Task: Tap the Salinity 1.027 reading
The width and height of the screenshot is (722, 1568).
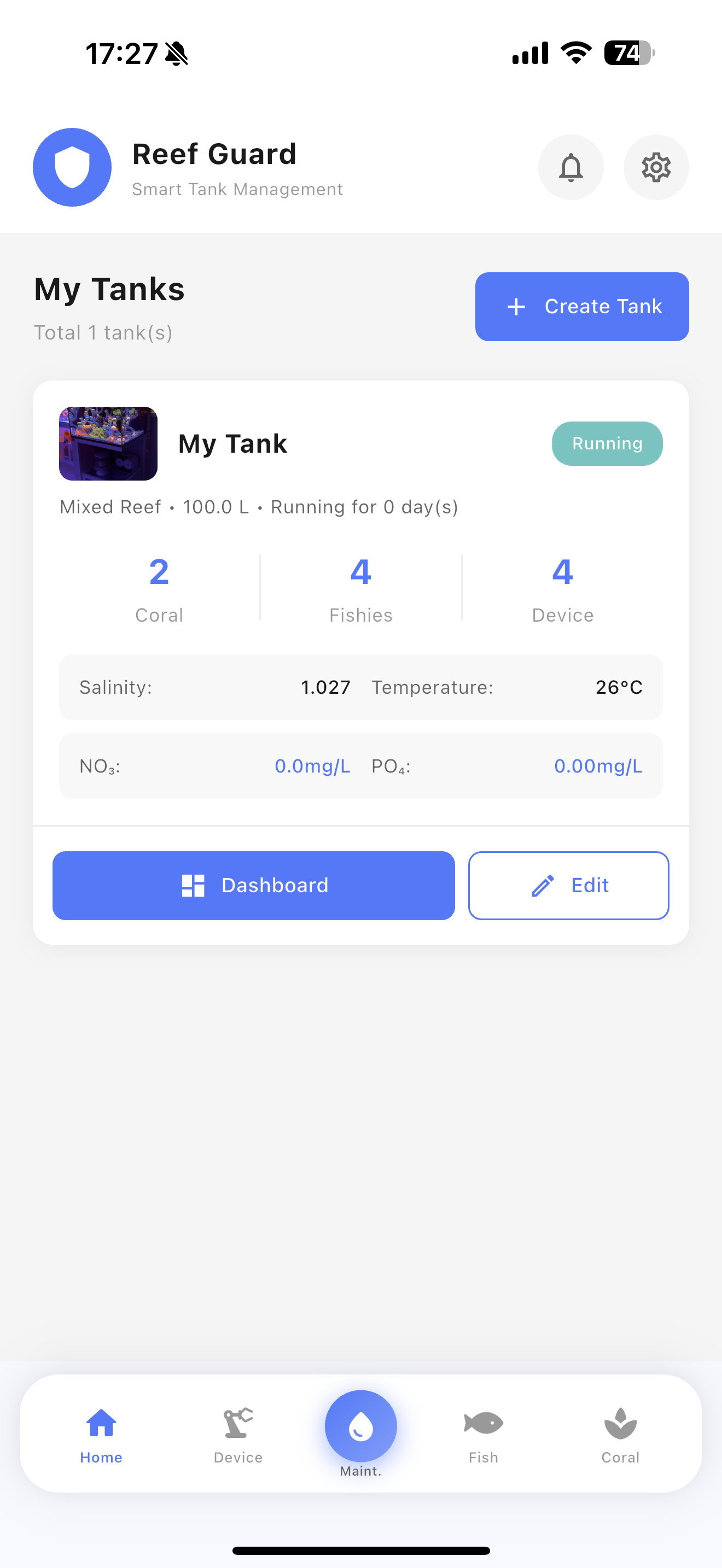Action: 325,687
